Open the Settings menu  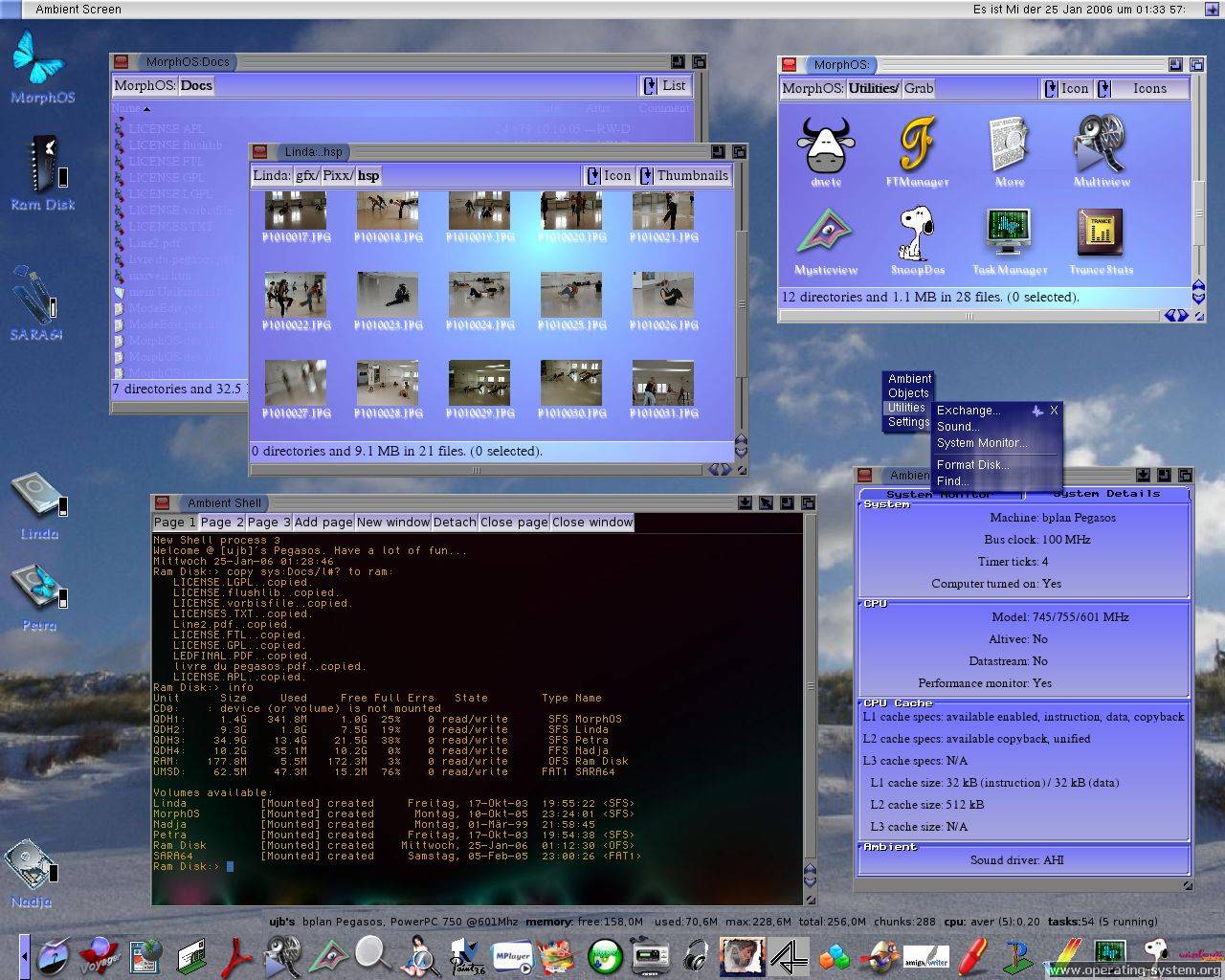pos(908,422)
